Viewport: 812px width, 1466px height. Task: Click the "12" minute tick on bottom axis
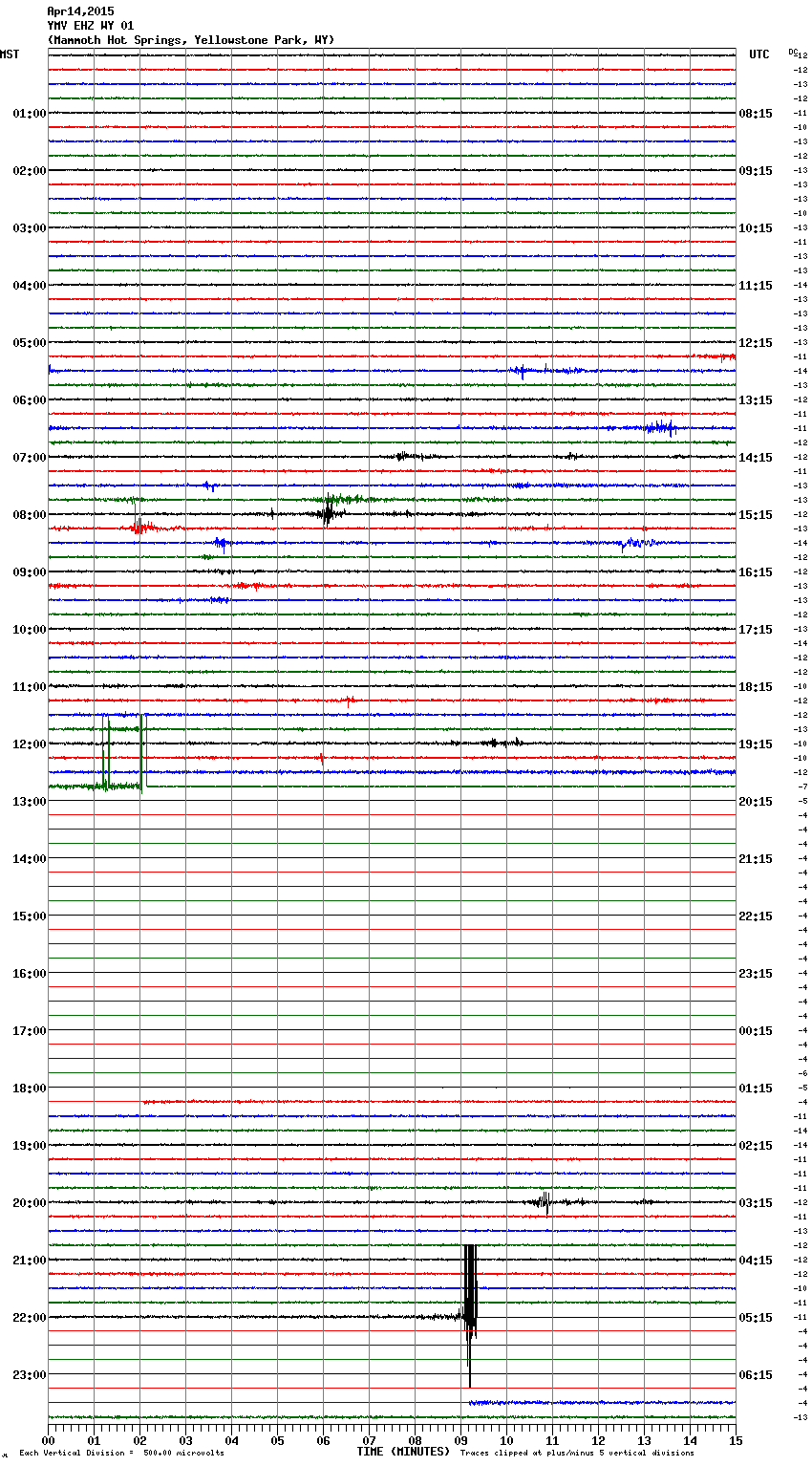pyautogui.click(x=598, y=1440)
